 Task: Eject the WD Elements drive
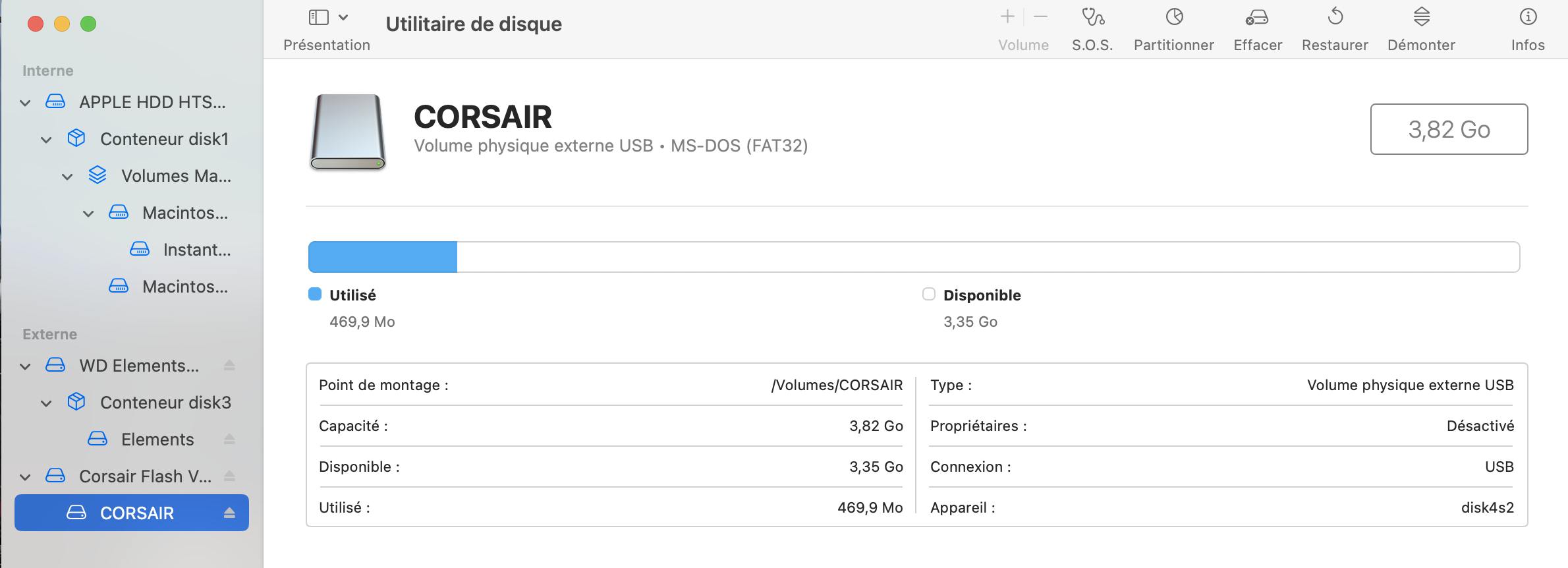229,365
